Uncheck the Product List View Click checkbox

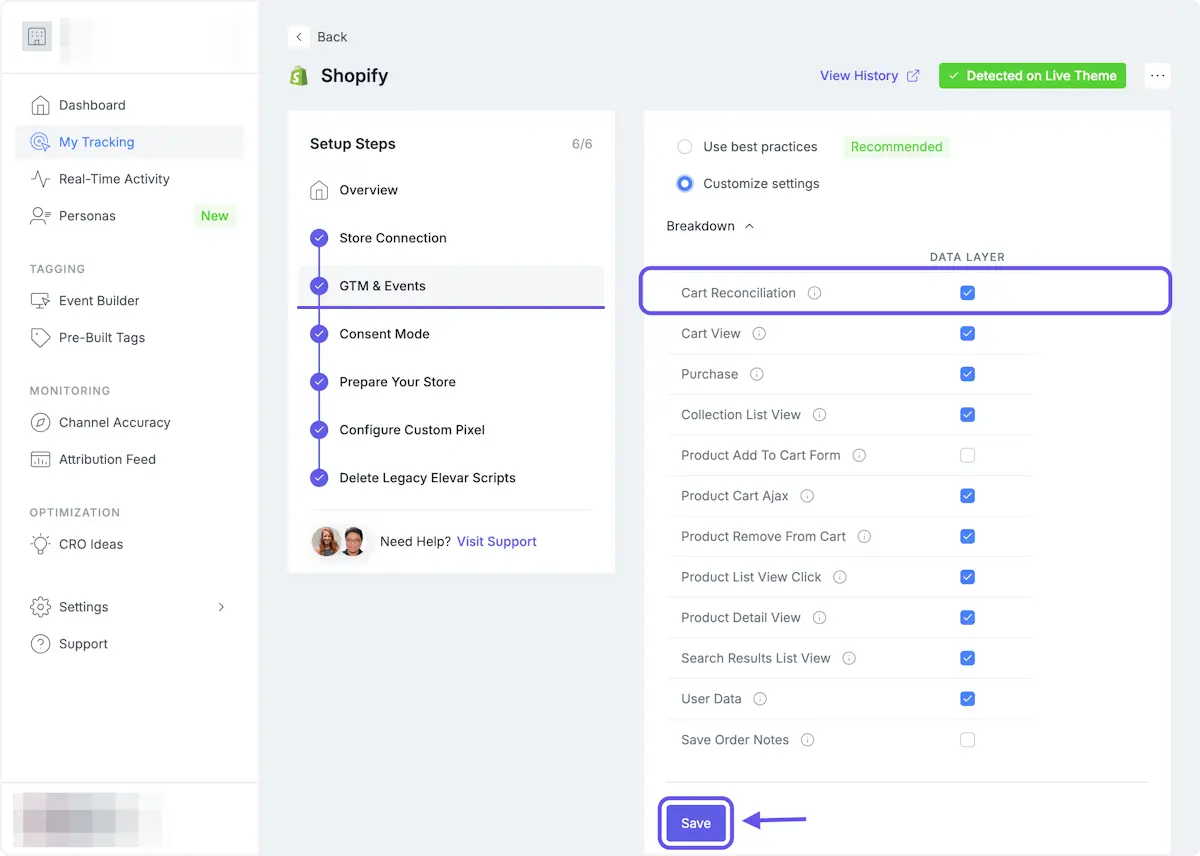(967, 577)
